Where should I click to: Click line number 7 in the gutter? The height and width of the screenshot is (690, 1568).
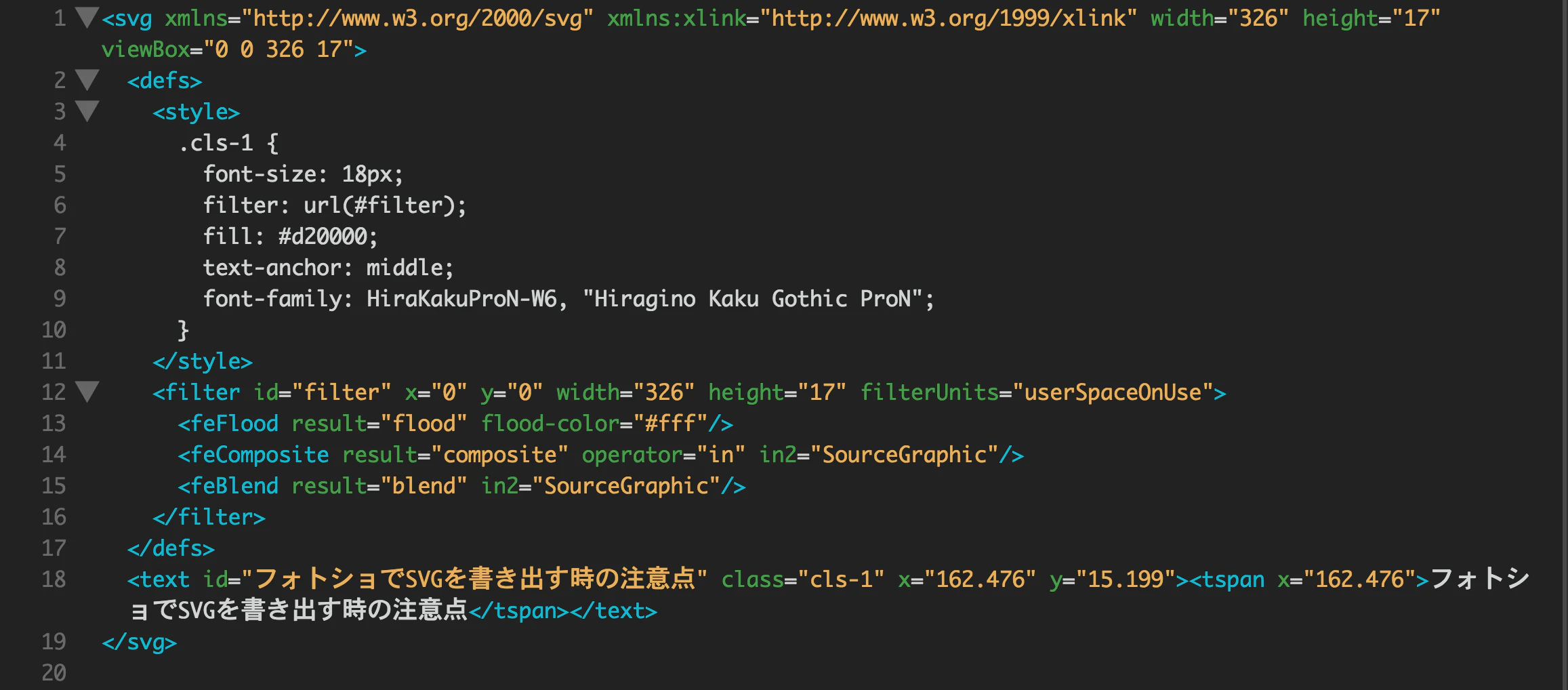60,237
